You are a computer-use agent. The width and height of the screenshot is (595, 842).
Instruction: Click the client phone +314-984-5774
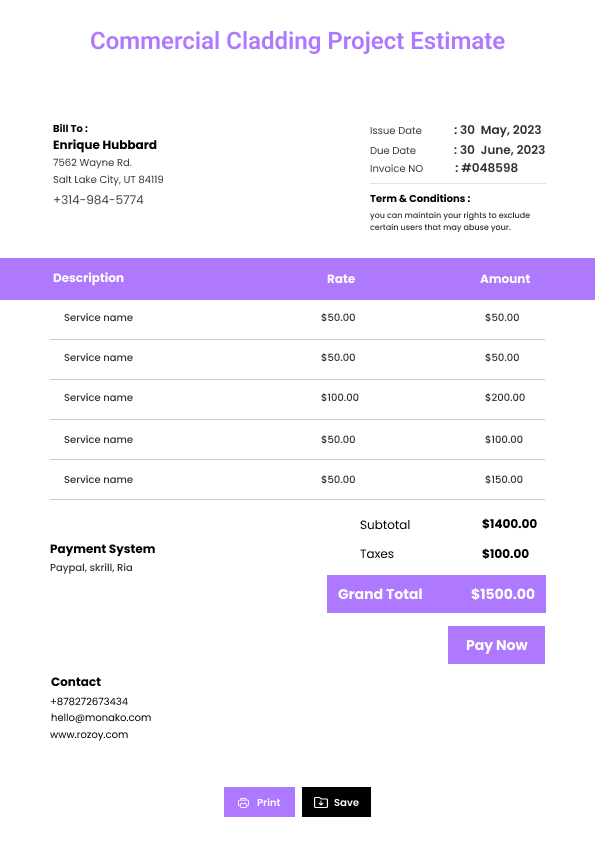point(98,200)
